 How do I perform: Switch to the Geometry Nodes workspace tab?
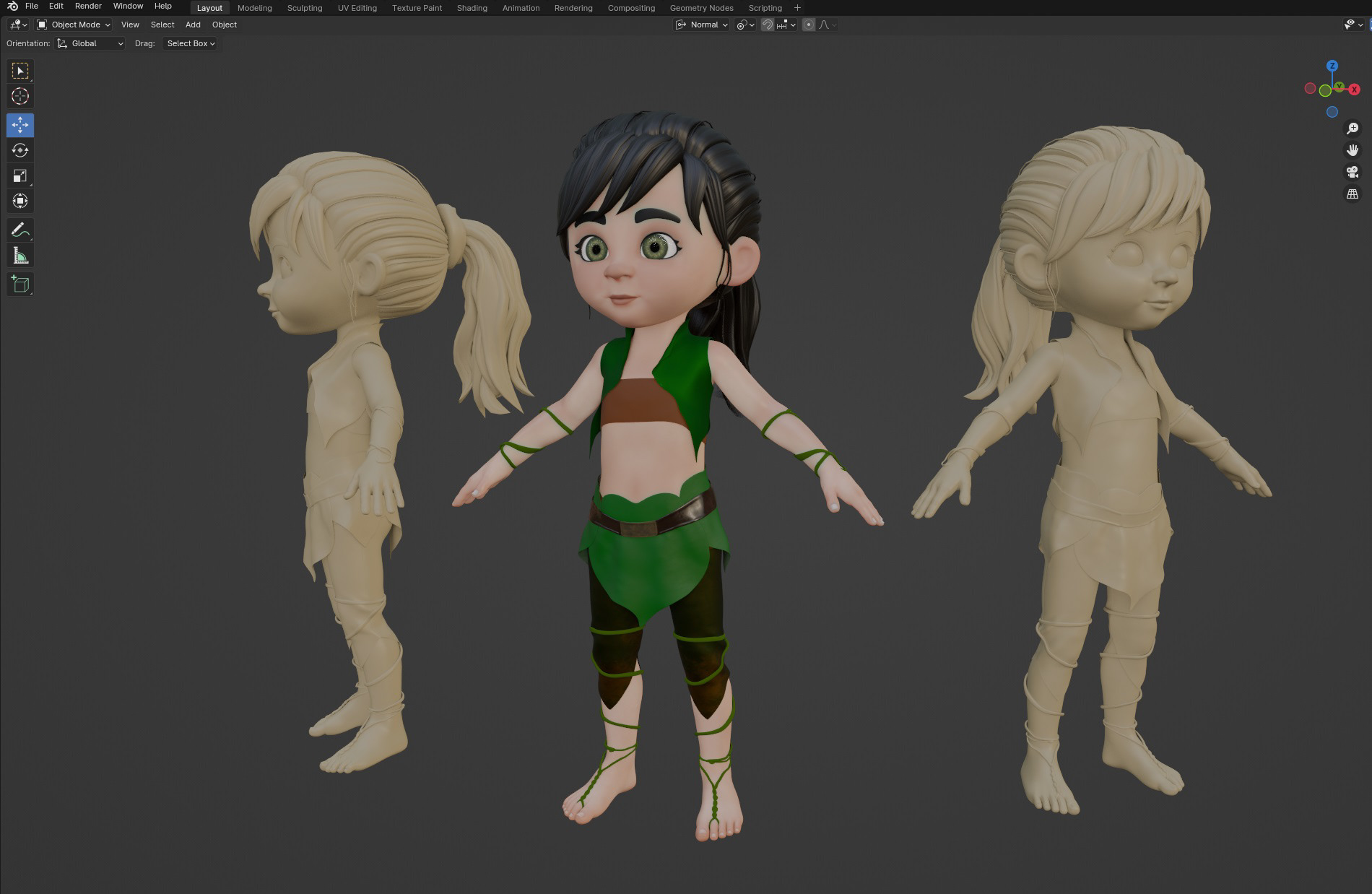(x=701, y=8)
